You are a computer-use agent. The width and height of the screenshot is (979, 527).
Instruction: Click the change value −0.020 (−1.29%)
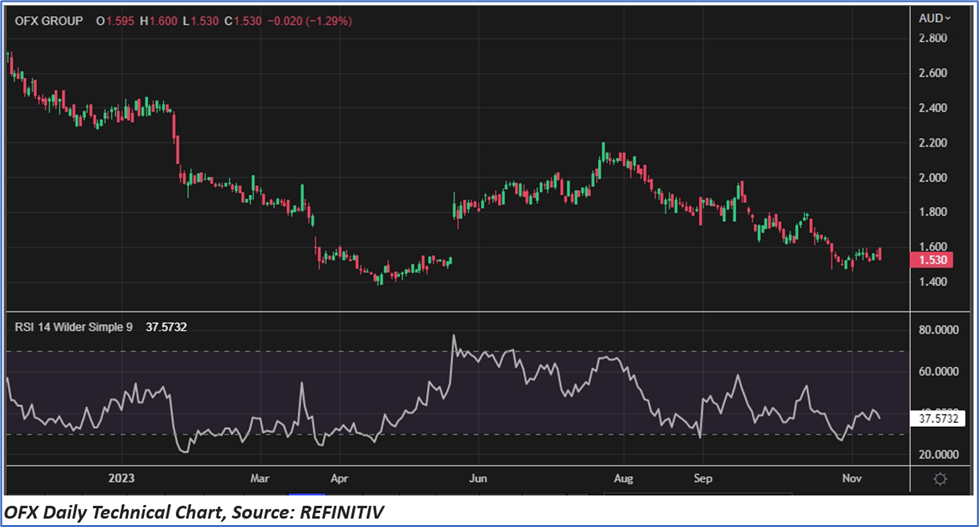coord(310,21)
